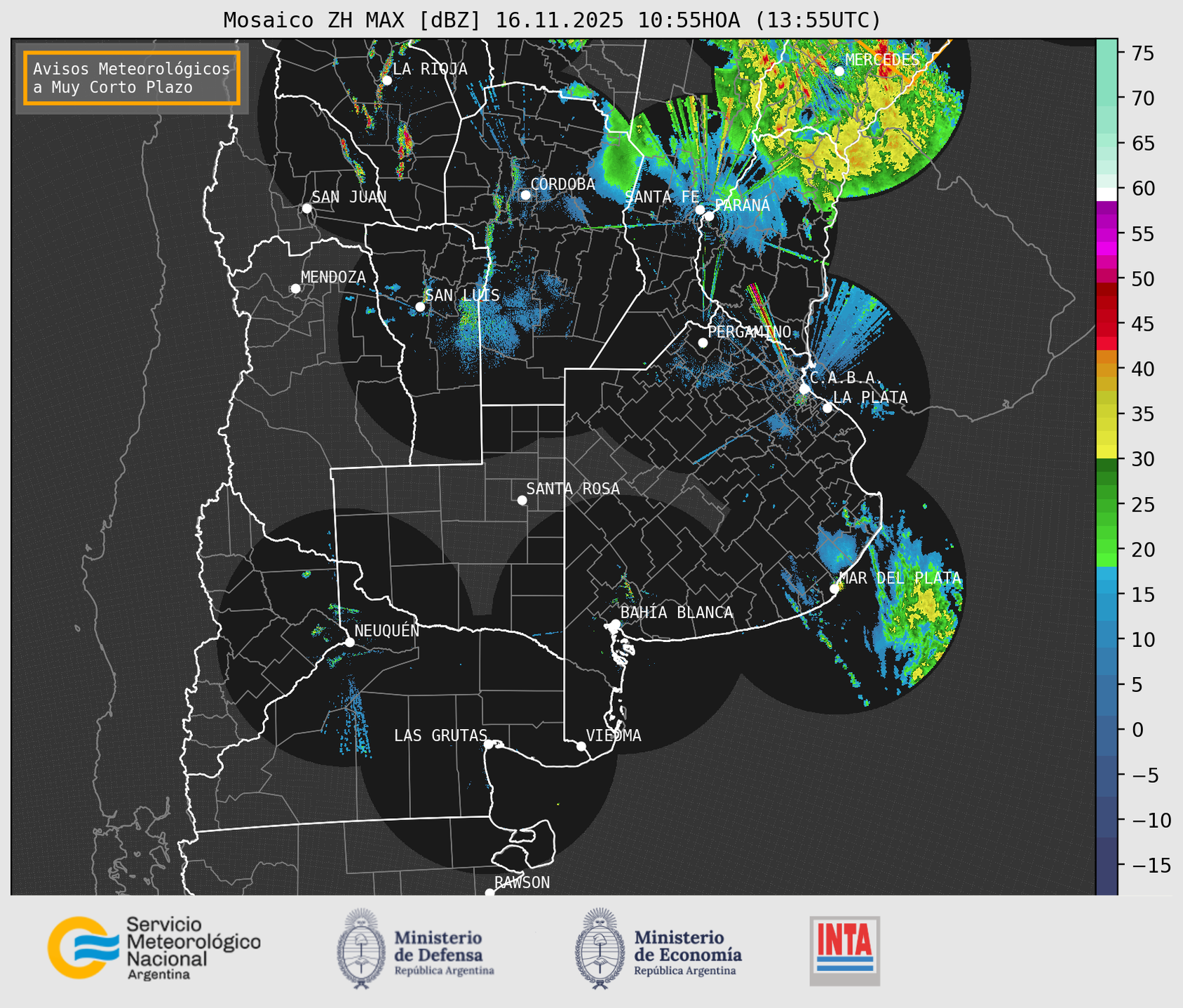This screenshot has height=1008, width=1183.
Task: Select the 'LA PLATA' label text
Action: tap(870, 397)
